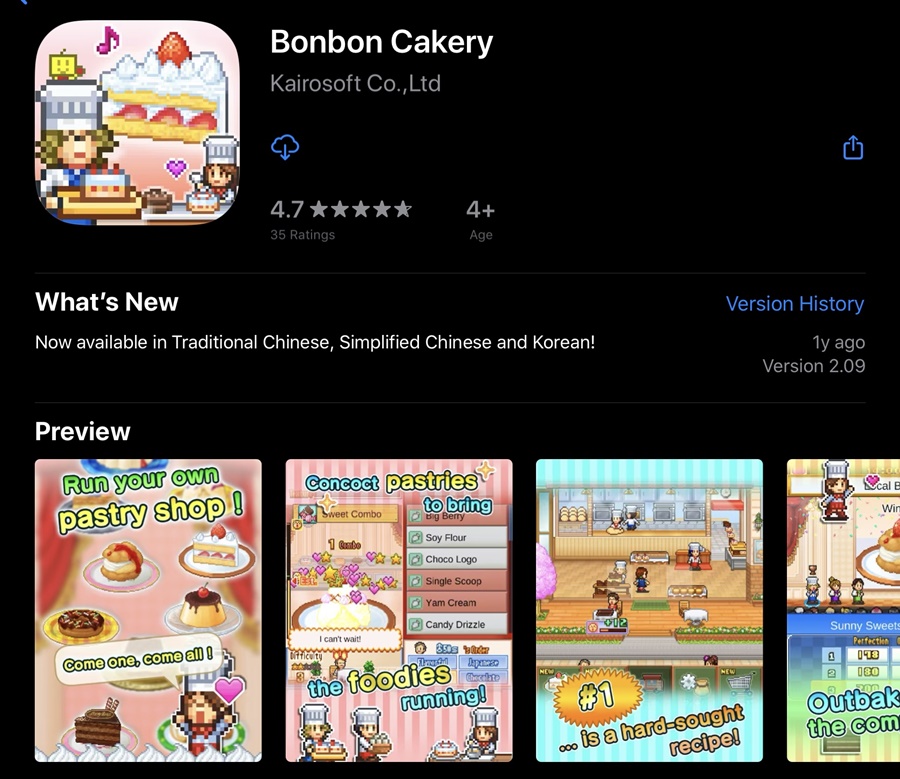
Task: Tap the Bonbon Cakery app icon
Action: pos(137,122)
